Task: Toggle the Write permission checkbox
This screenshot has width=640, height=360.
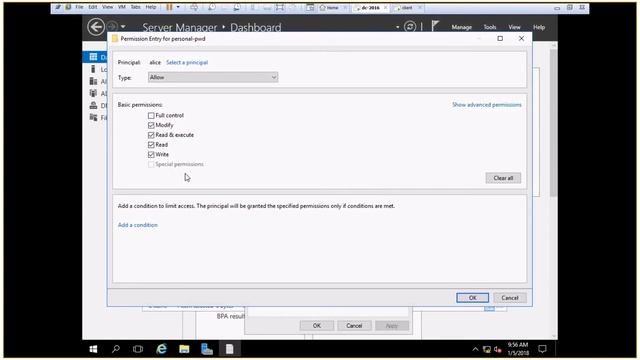Action: [x=151, y=155]
